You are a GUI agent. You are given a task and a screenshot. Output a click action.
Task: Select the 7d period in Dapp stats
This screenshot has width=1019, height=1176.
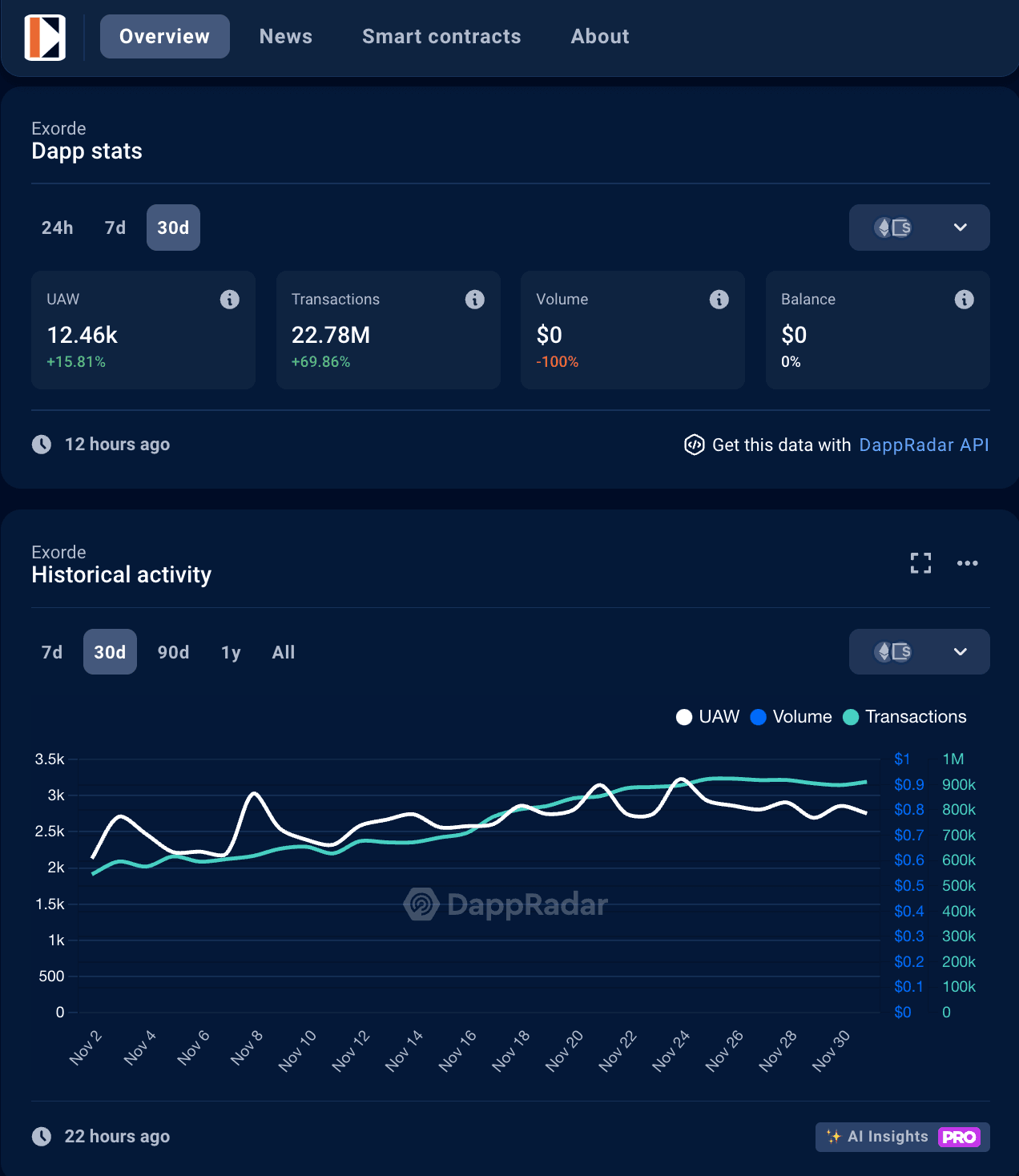pos(115,228)
